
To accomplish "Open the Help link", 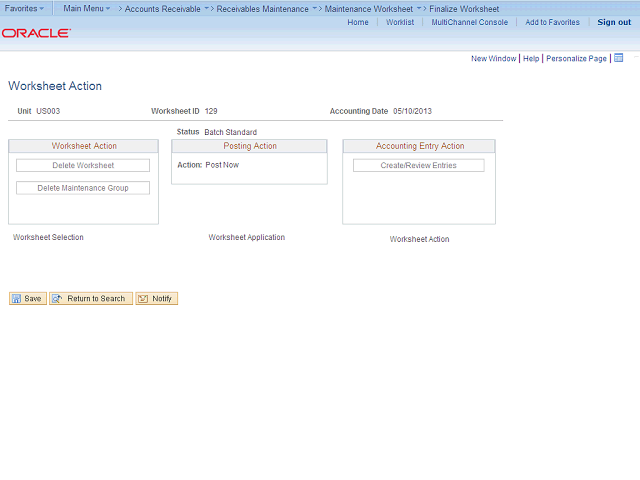I will click(531, 58).
